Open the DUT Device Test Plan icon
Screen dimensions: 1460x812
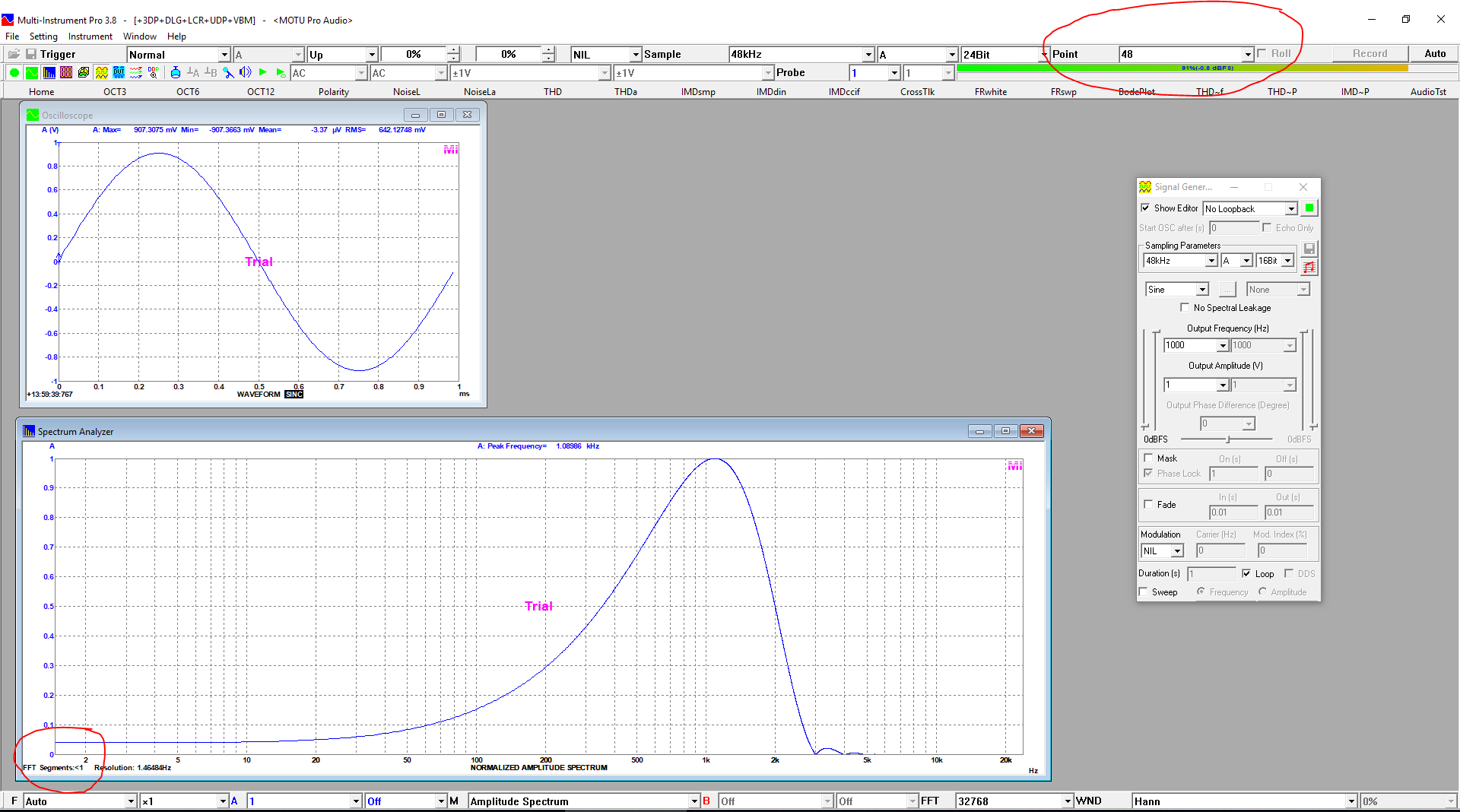[x=119, y=73]
